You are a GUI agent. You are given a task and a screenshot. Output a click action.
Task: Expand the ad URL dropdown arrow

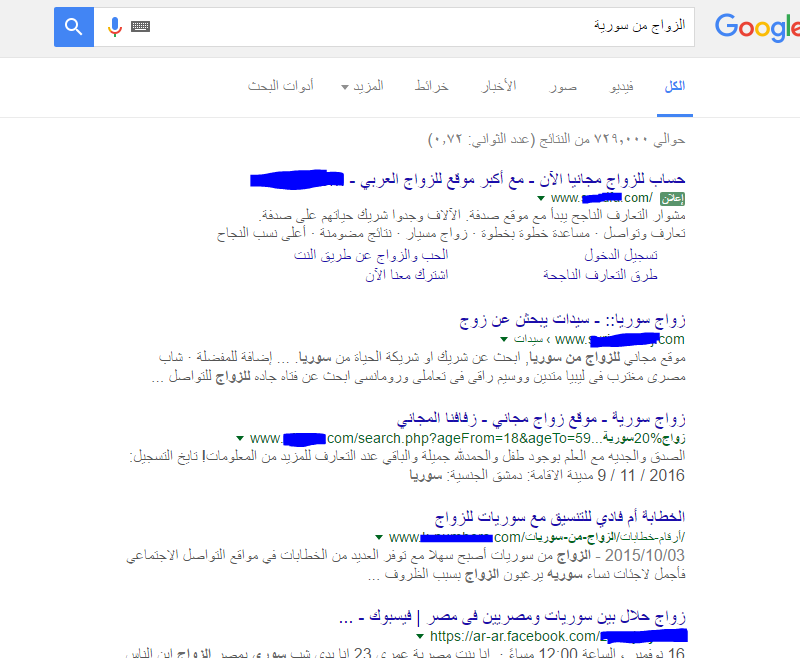click(541, 198)
